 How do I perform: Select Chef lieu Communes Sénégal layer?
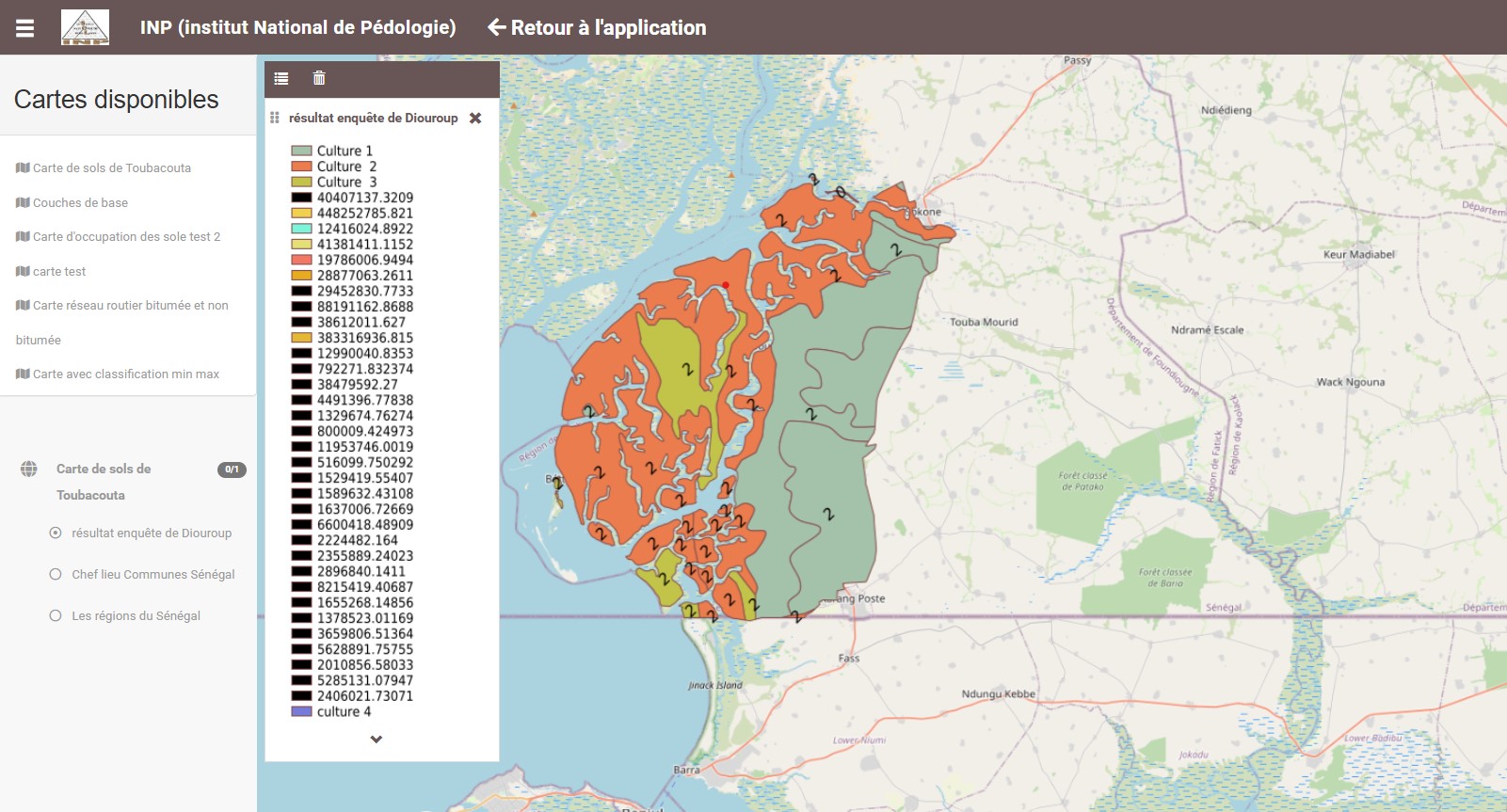pos(56,575)
